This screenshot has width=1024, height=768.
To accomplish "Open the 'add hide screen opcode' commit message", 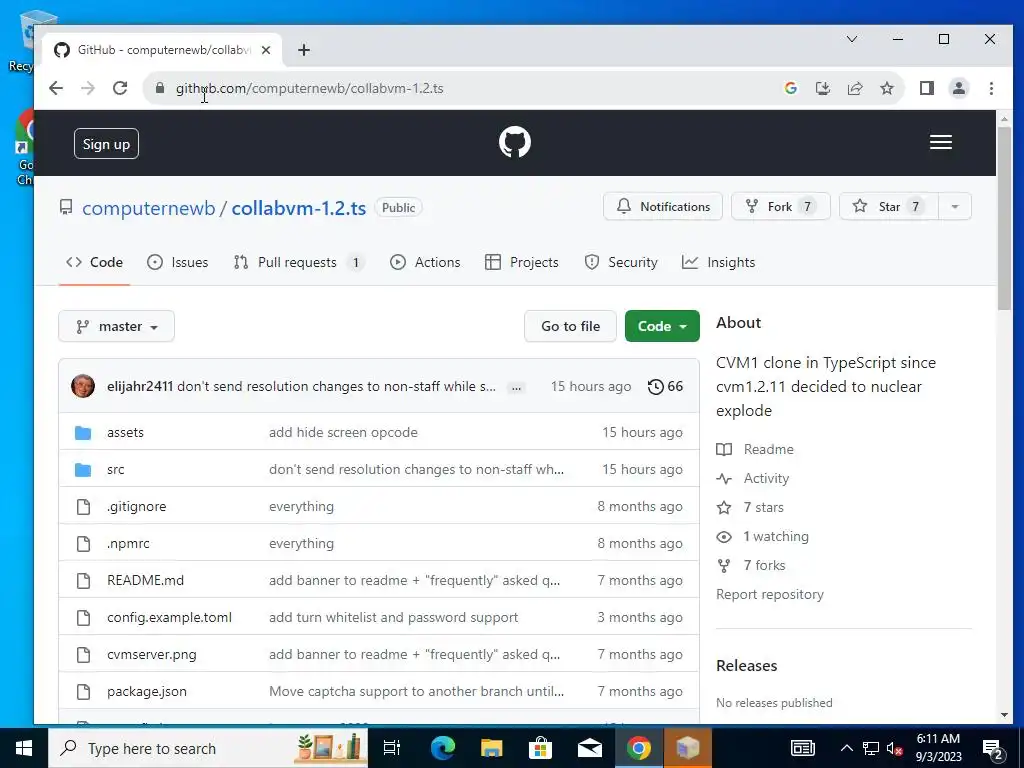I will 343,432.
